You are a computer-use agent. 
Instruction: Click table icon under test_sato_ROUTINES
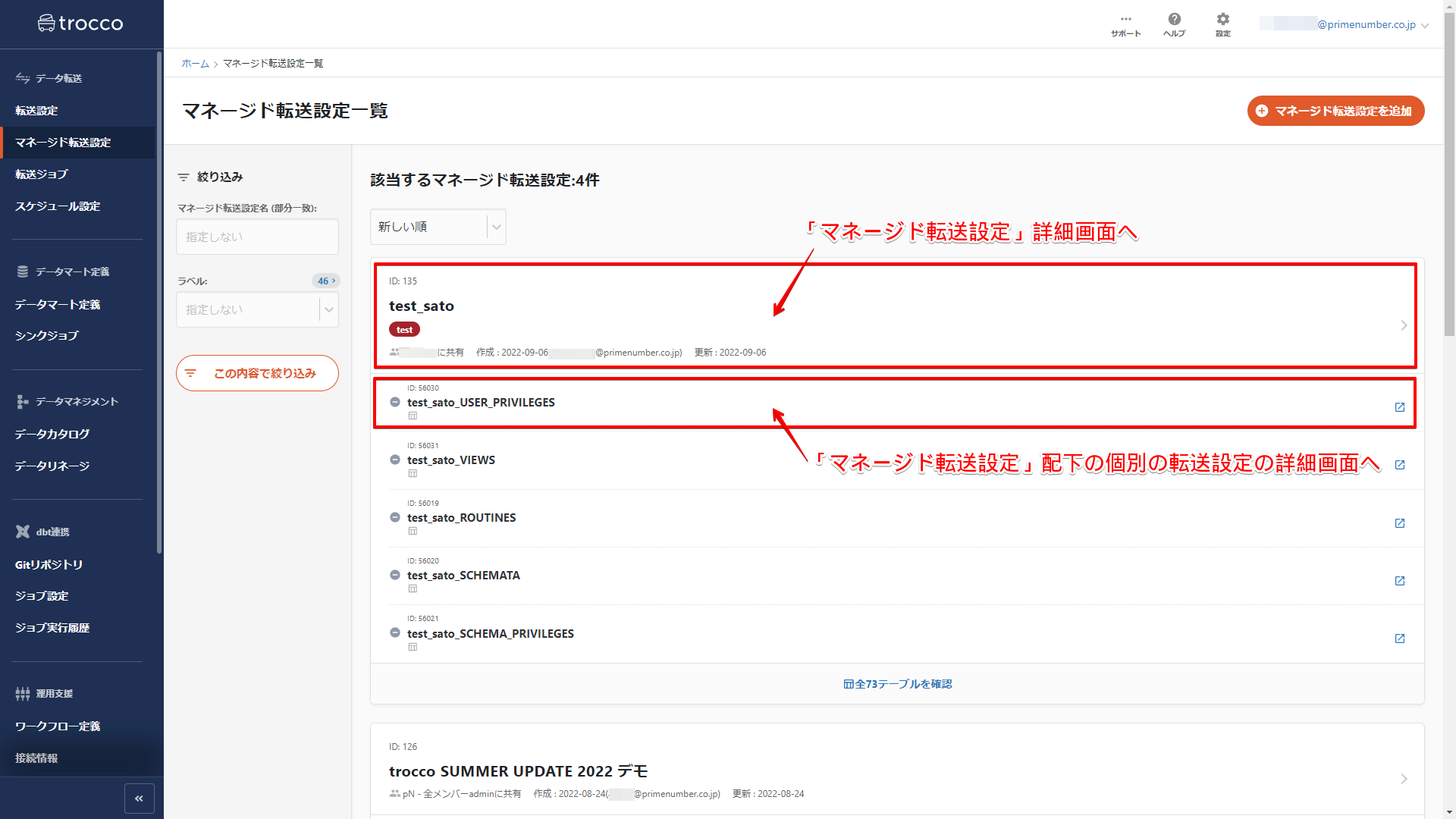[x=413, y=531]
